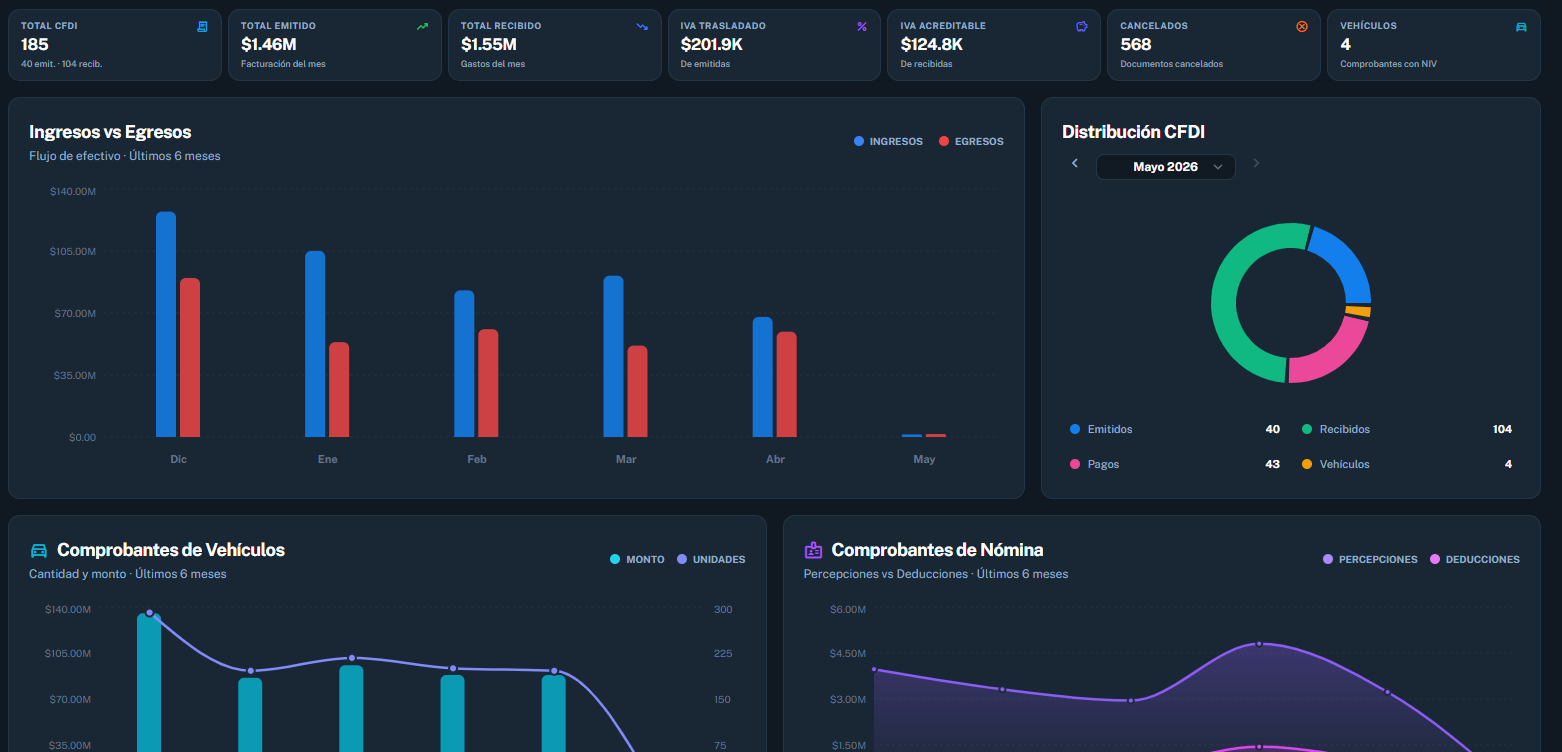This screenshot has height=752, width=1562.
Task: Click the Cancelados count 568
Action: 1136,45
